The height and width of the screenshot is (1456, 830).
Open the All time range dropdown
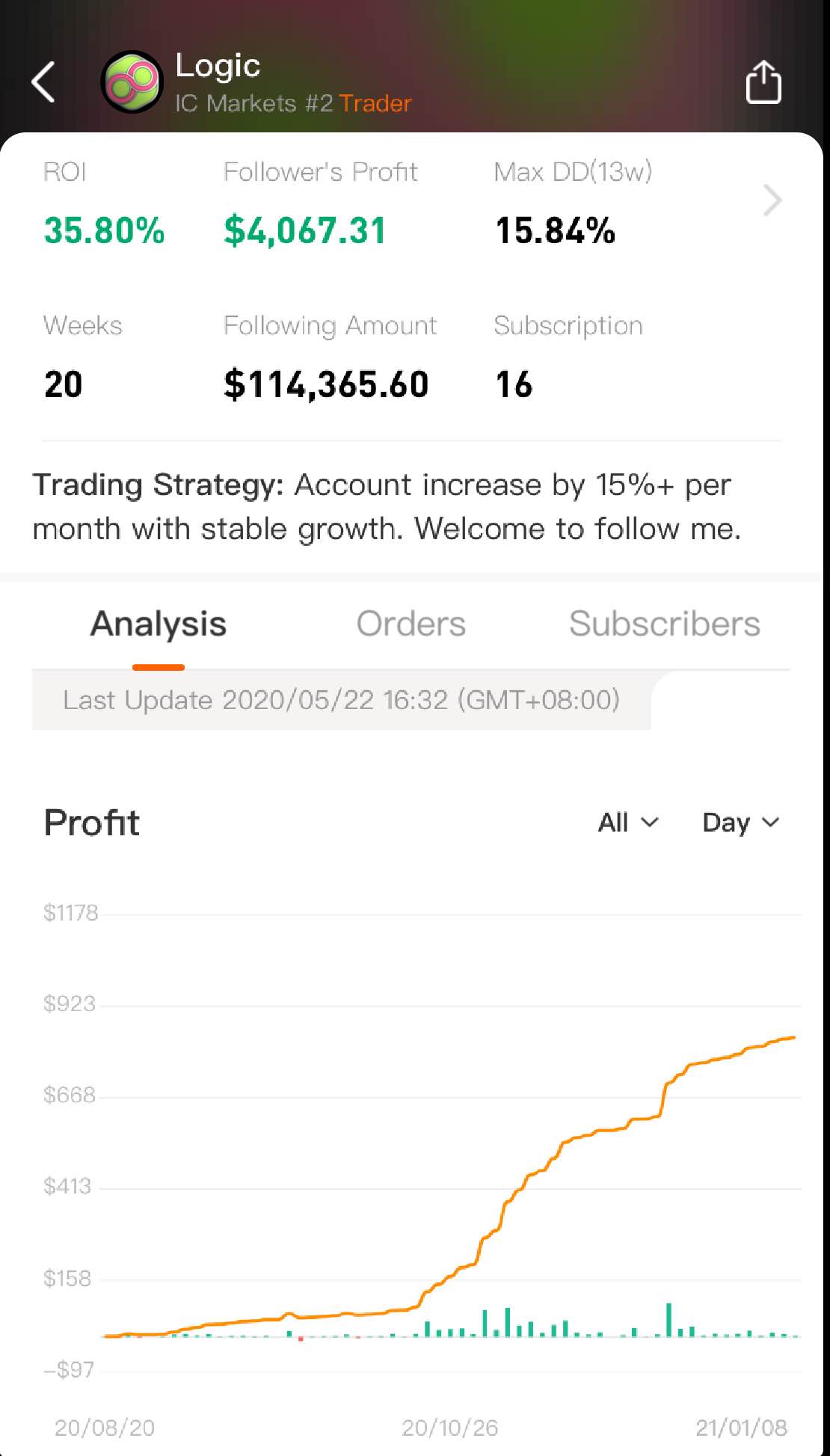point(628,823)
